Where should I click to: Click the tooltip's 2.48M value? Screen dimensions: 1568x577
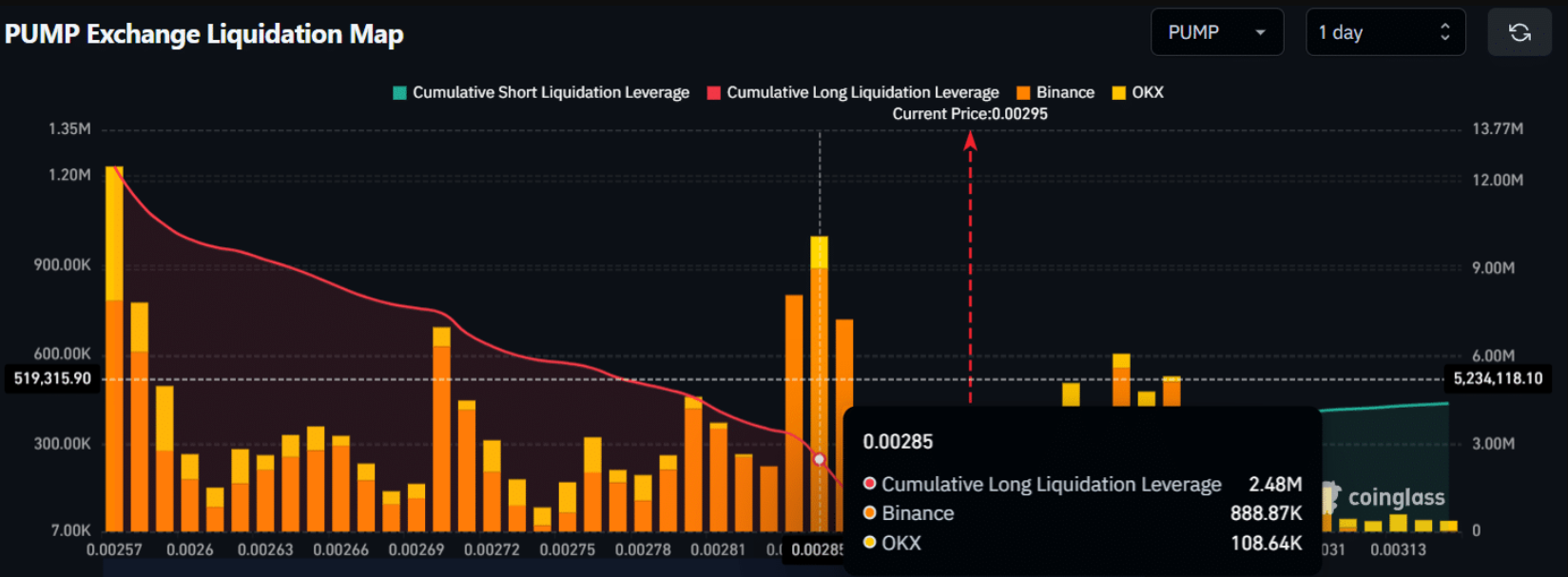point(1275,485)
